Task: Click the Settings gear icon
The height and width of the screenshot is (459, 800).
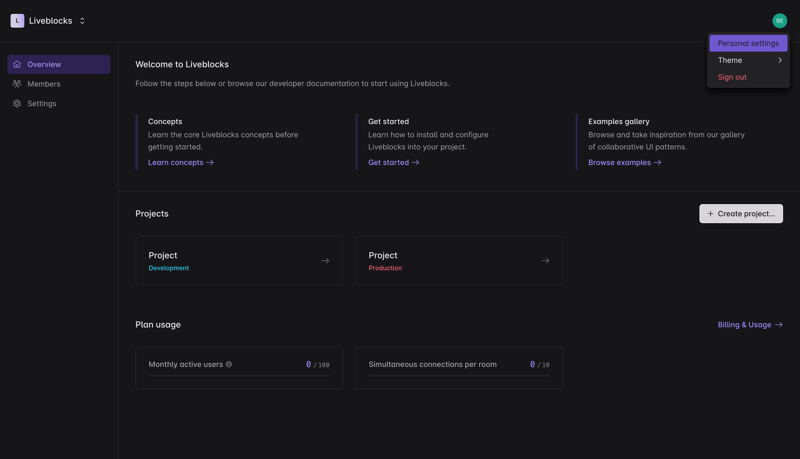Action: (x=17, y=104)
